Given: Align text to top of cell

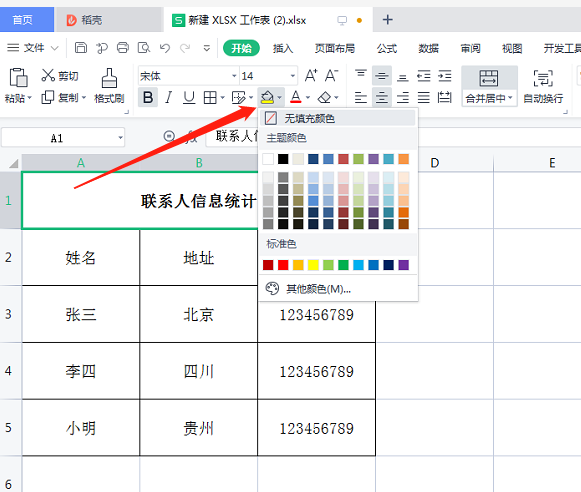Looking at the screenshot, I should click(361, 73).
